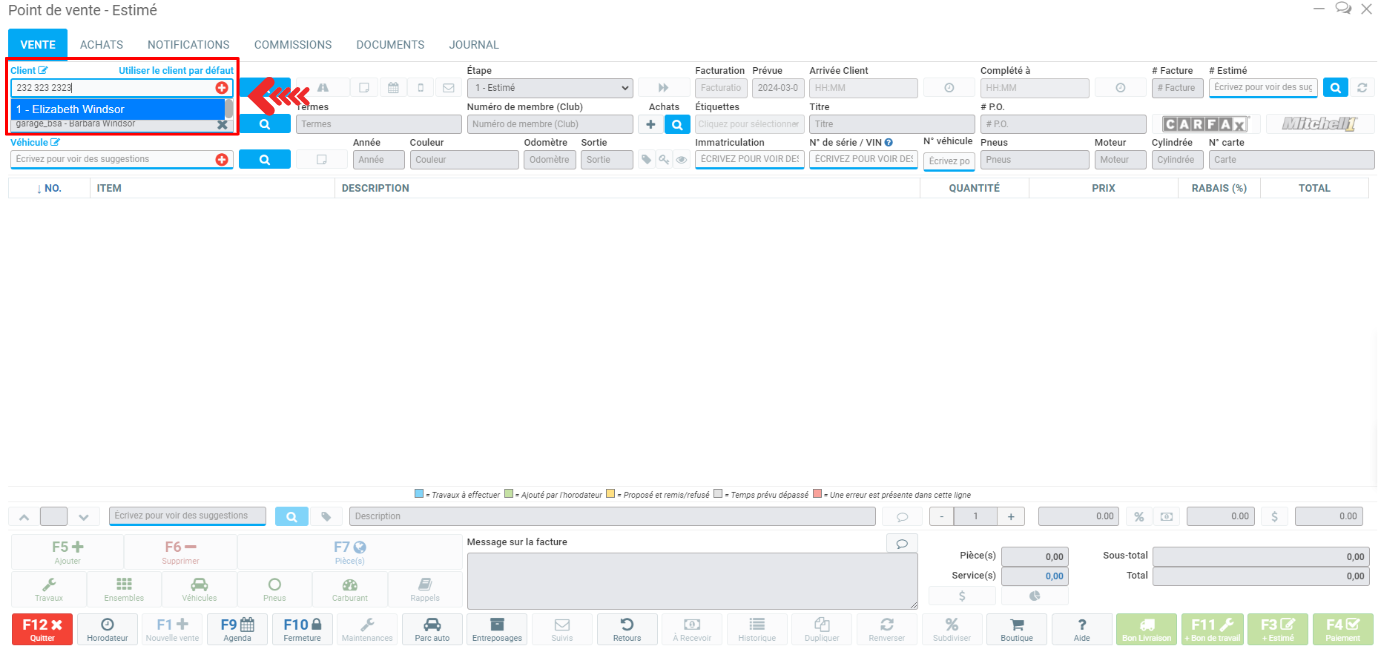Switch to the ACHATS tab

click(101, 45)
